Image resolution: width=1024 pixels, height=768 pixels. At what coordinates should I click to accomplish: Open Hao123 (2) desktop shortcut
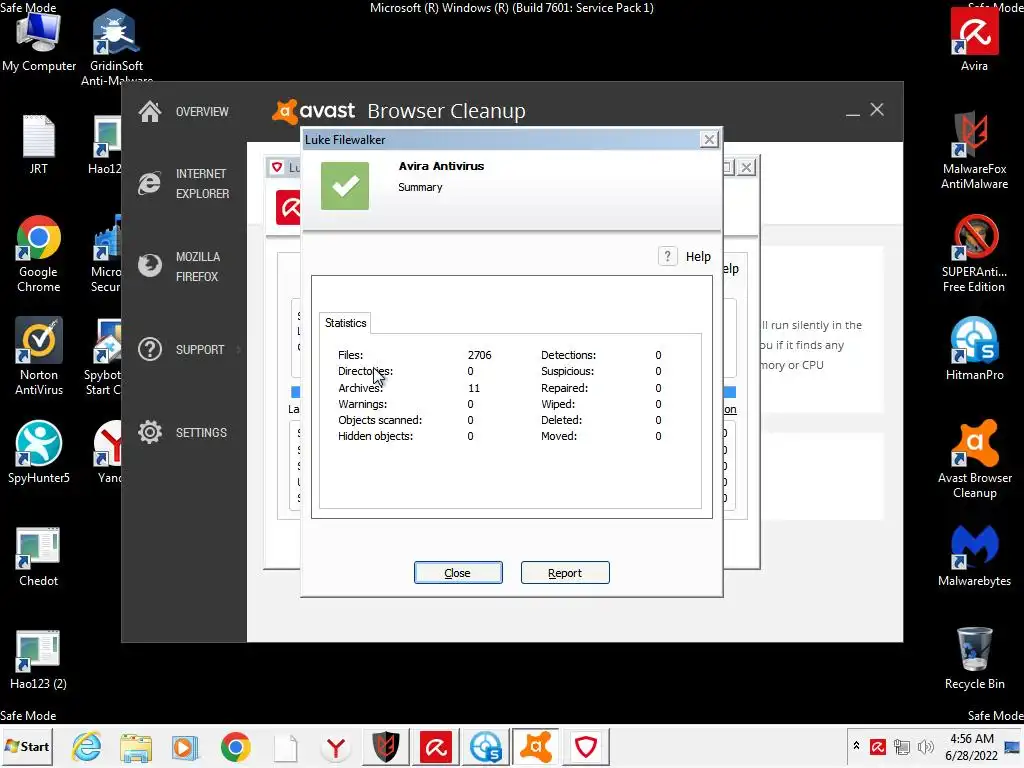[39, 660]
